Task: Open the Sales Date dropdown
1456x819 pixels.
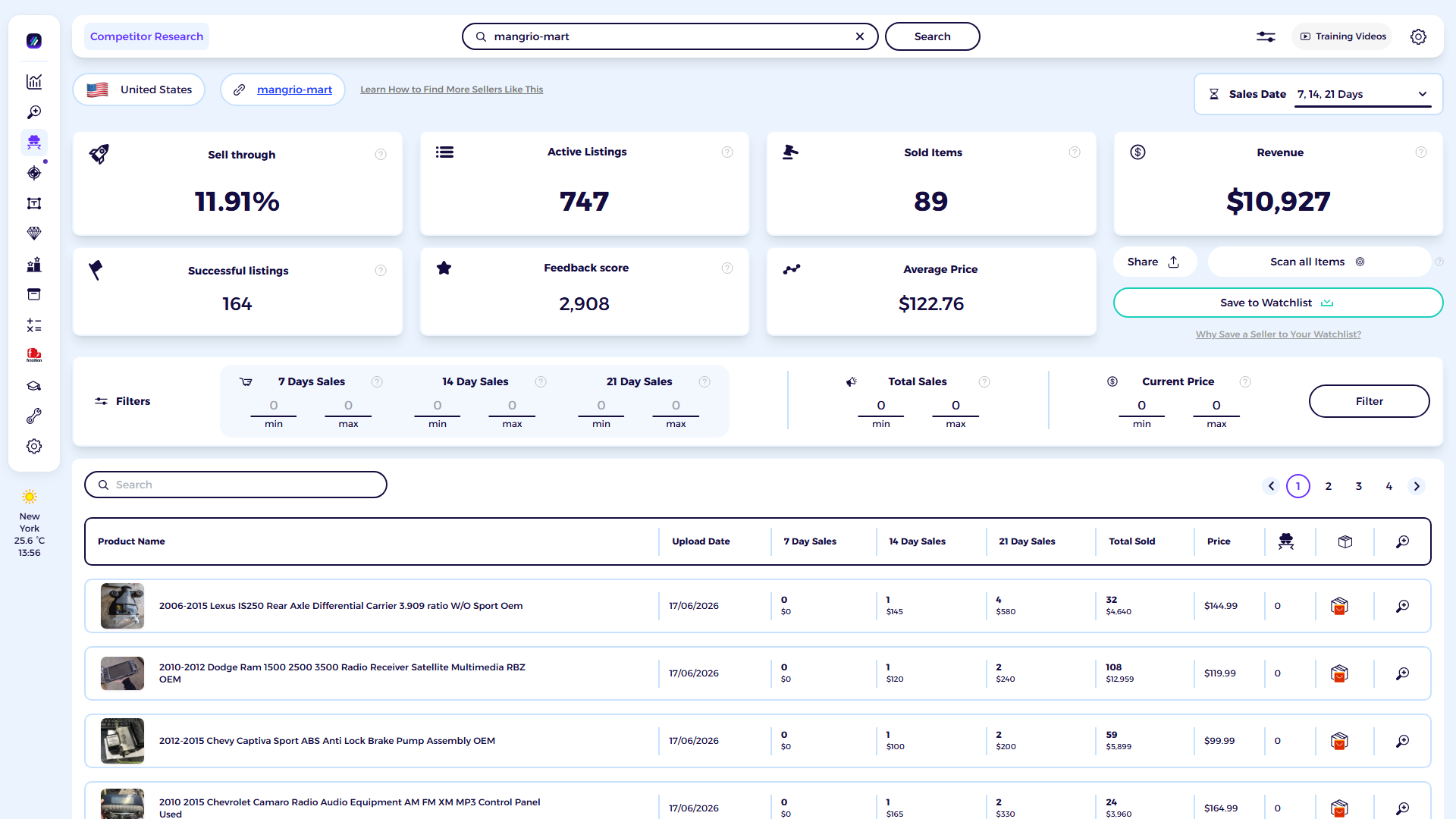Action: click(x=1363, y=95)
